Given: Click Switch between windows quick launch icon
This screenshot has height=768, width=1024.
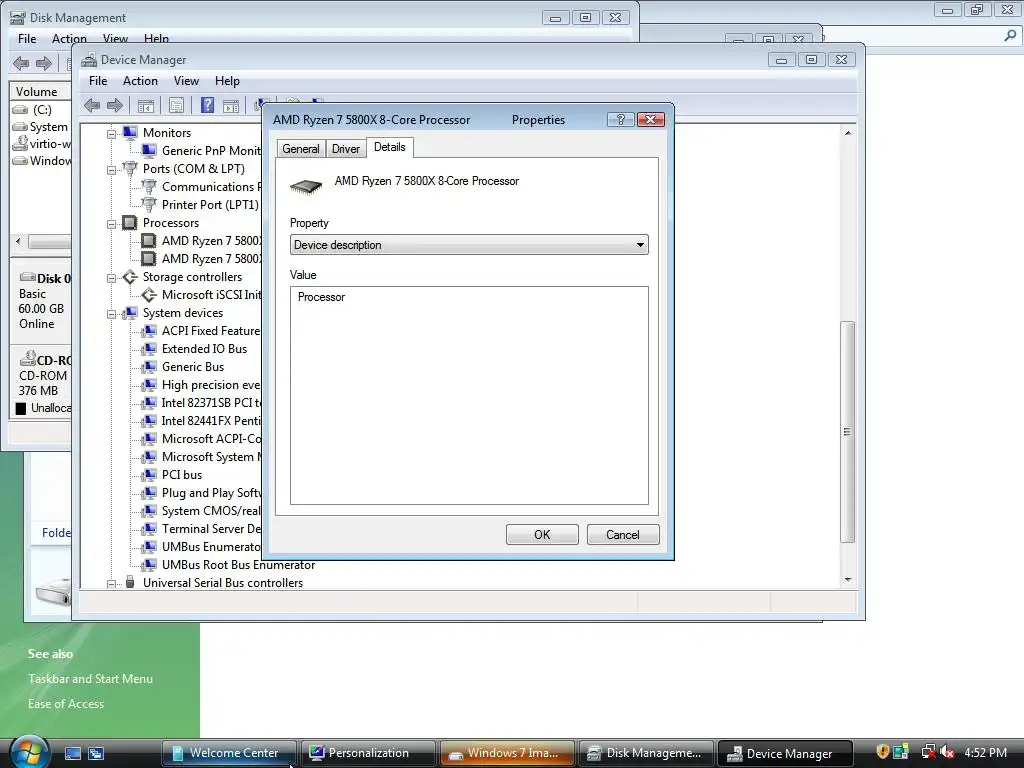Looking at the screenshot, I should 96,753.
